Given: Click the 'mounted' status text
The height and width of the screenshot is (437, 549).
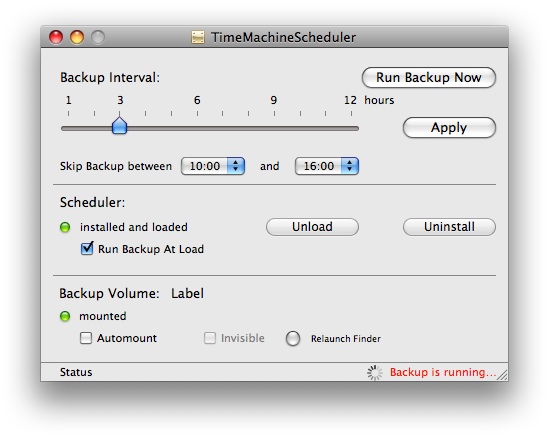Looking at the screenshot, I should [x=103, y=316].
